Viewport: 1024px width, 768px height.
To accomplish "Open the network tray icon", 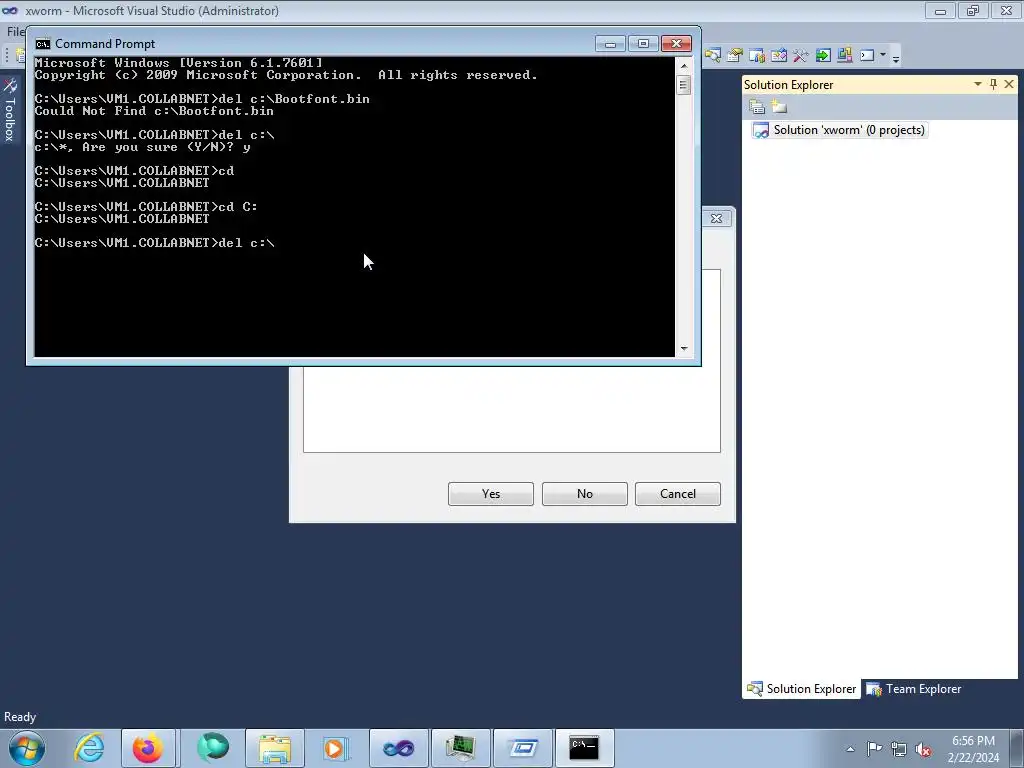I will (x=899, y=749).
